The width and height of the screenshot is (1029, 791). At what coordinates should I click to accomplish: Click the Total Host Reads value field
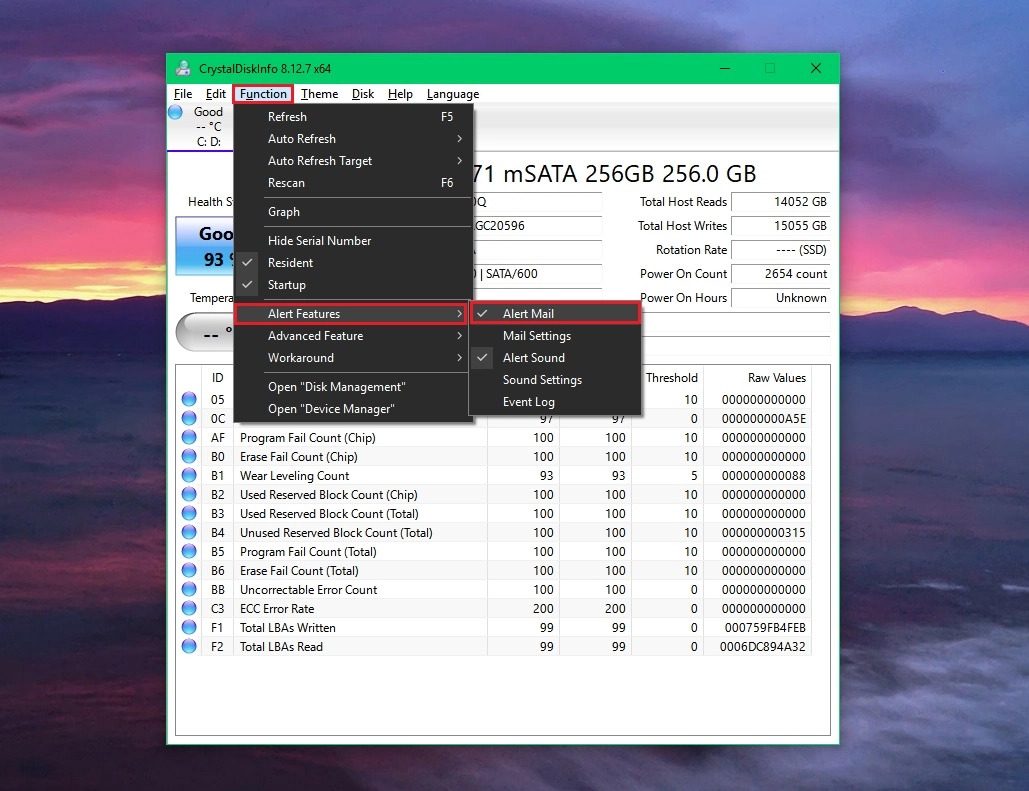tap(780, 202)
